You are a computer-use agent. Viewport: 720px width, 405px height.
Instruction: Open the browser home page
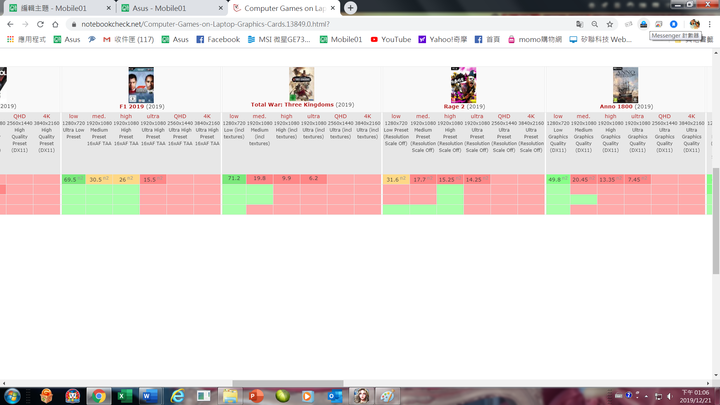(x=55, y=24)
